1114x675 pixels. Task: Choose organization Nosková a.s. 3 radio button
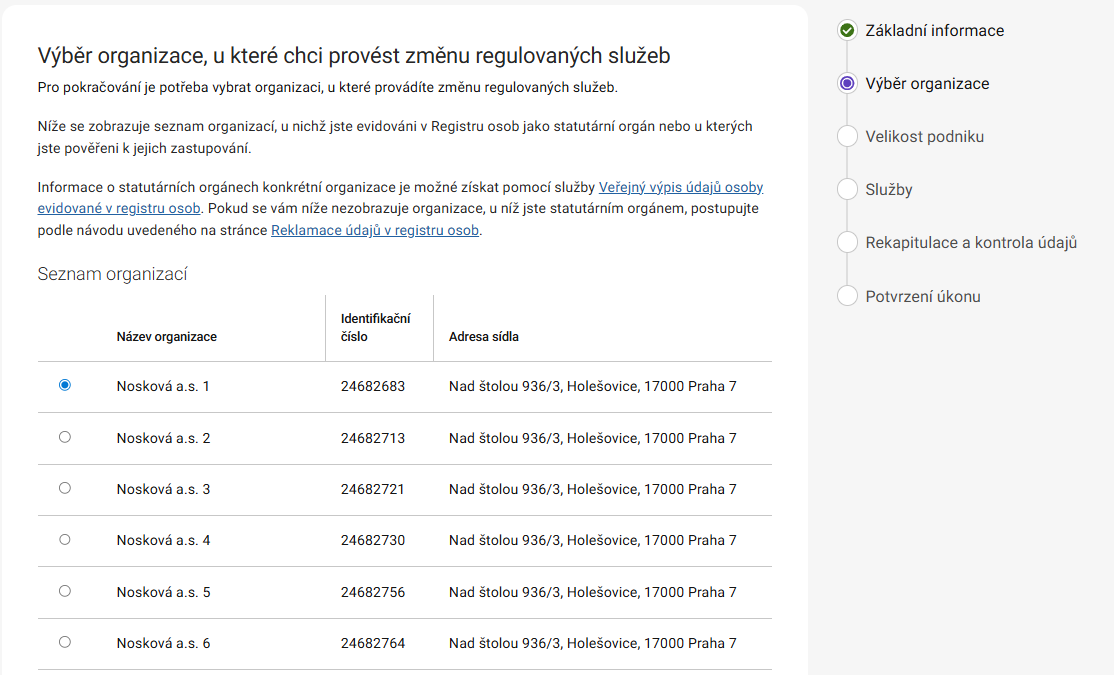[65, 488]
